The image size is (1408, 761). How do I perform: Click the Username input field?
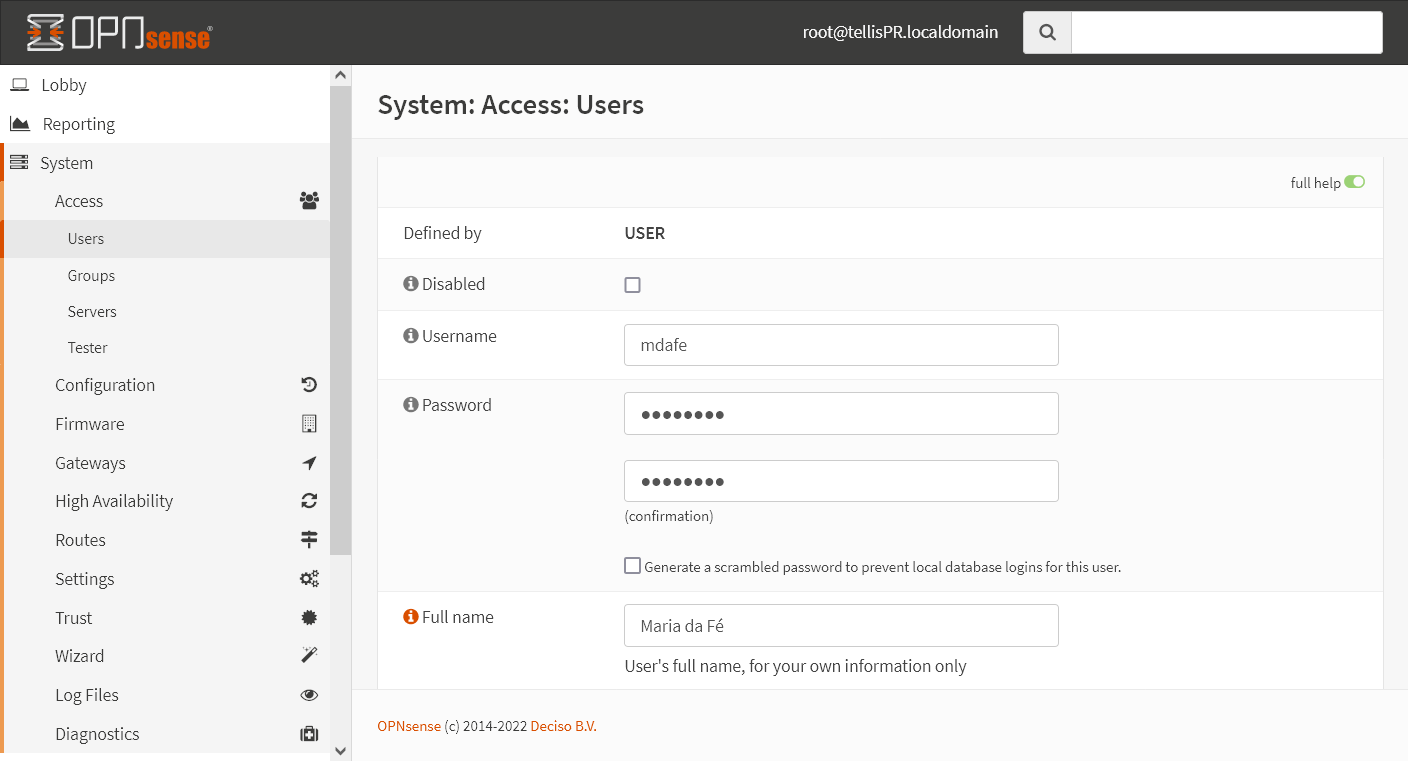point(840,345)
